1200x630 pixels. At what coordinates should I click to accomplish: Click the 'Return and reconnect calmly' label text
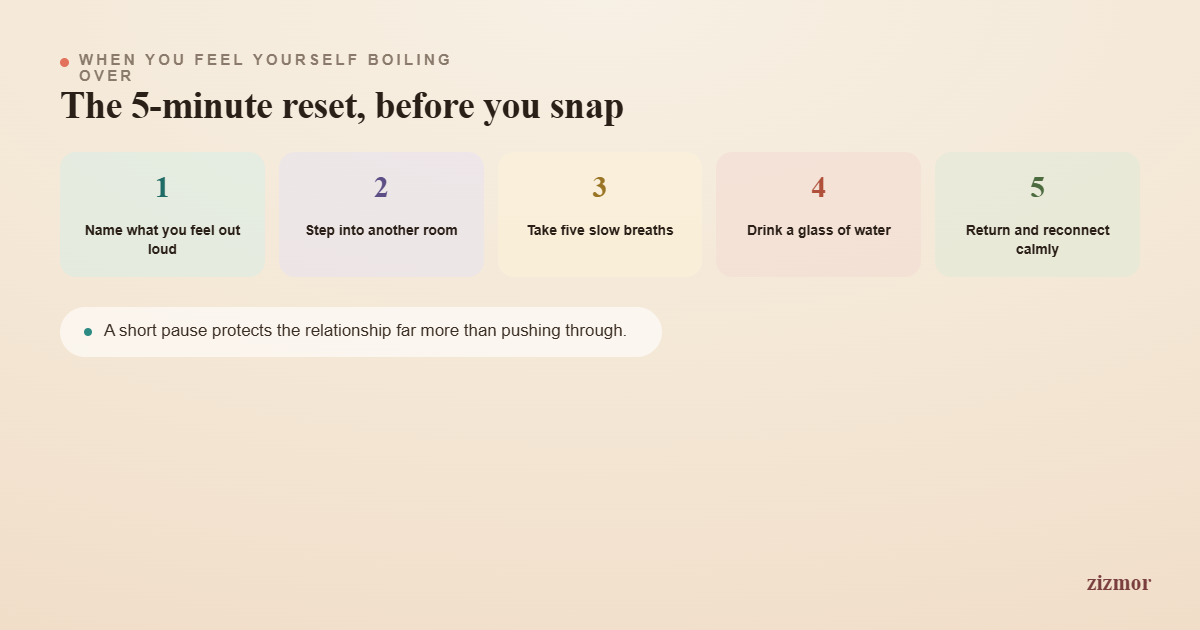click(1037, 240)
